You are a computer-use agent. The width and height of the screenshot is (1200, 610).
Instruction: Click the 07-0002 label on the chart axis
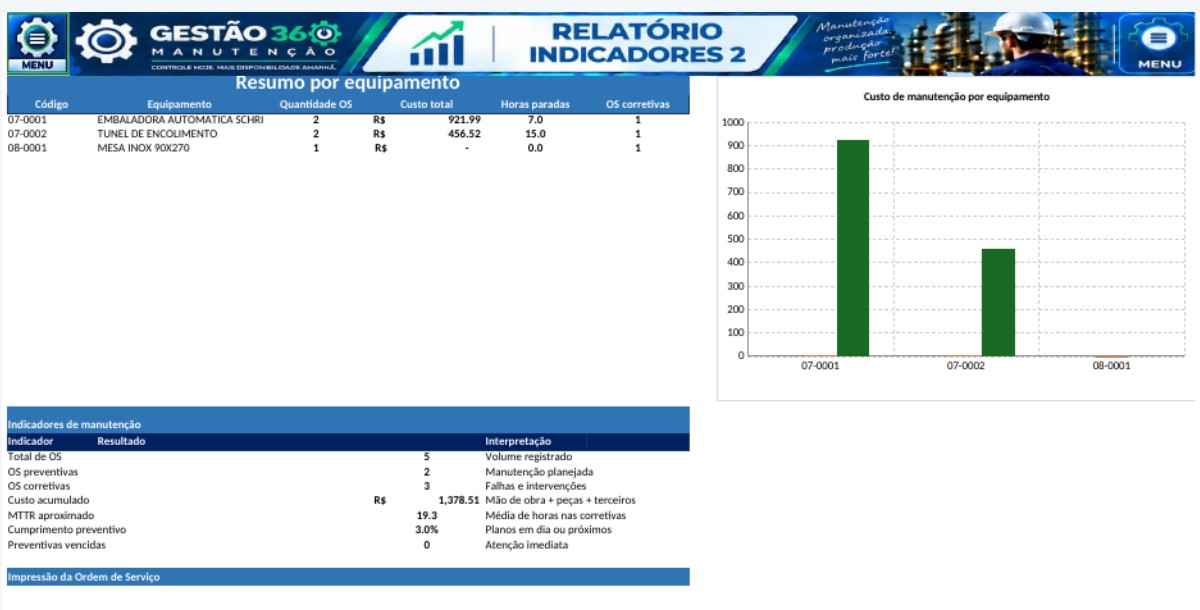click(x=966, y=367)
